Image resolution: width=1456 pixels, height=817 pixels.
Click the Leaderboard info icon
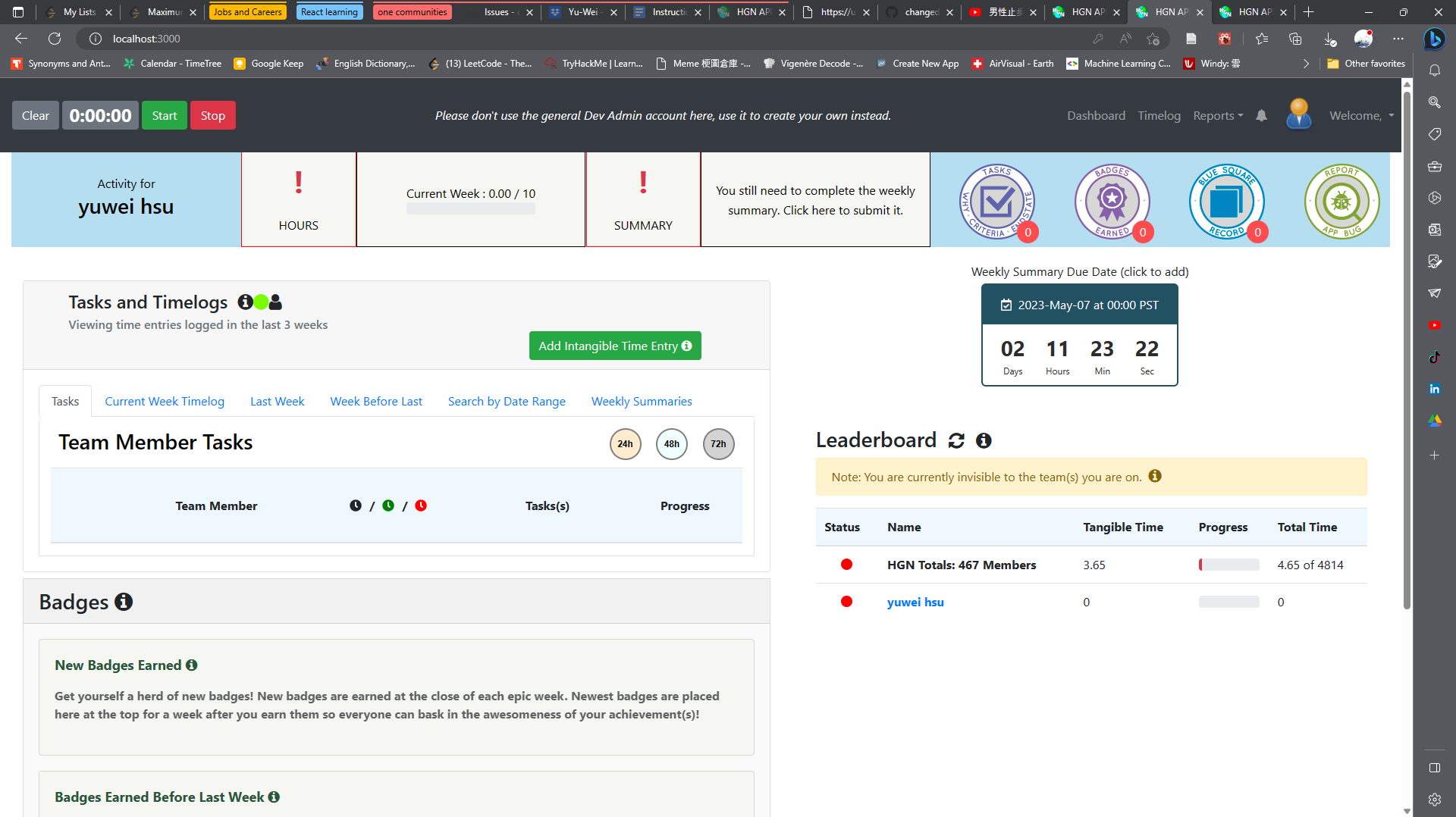point(984,440)
